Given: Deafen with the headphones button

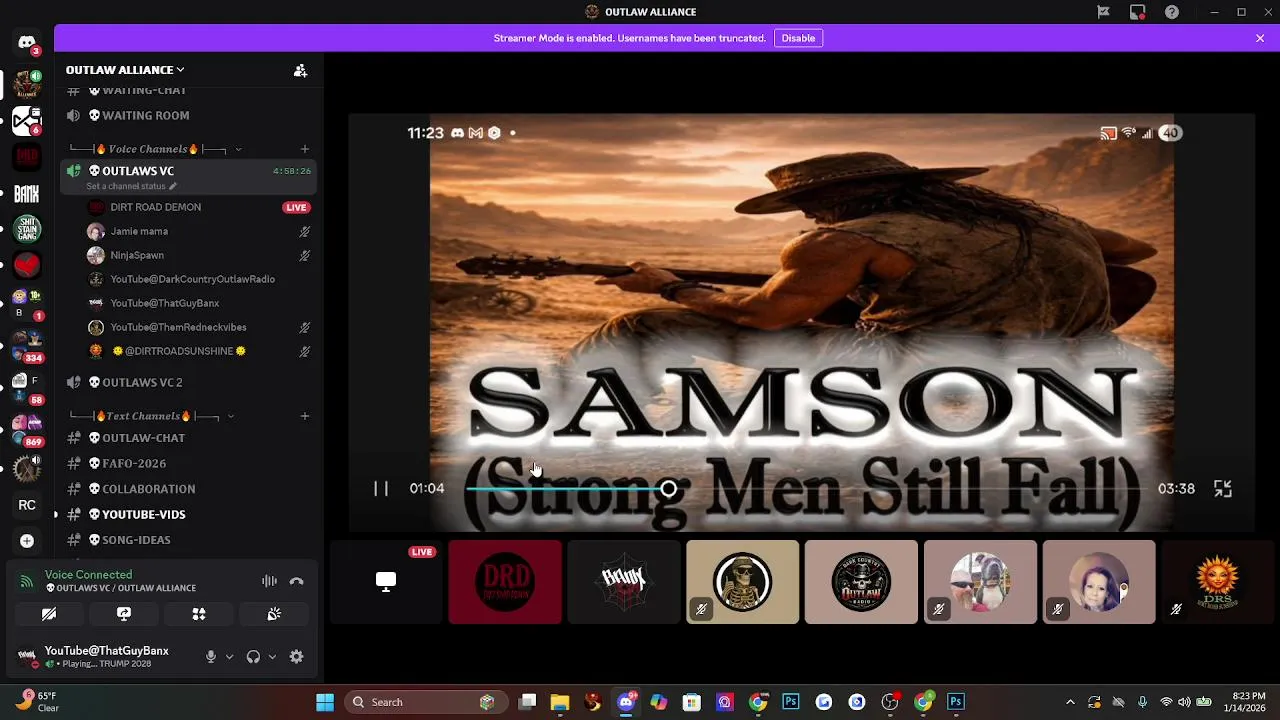Looking at the screenshot, I should click(x=253, y=657).
